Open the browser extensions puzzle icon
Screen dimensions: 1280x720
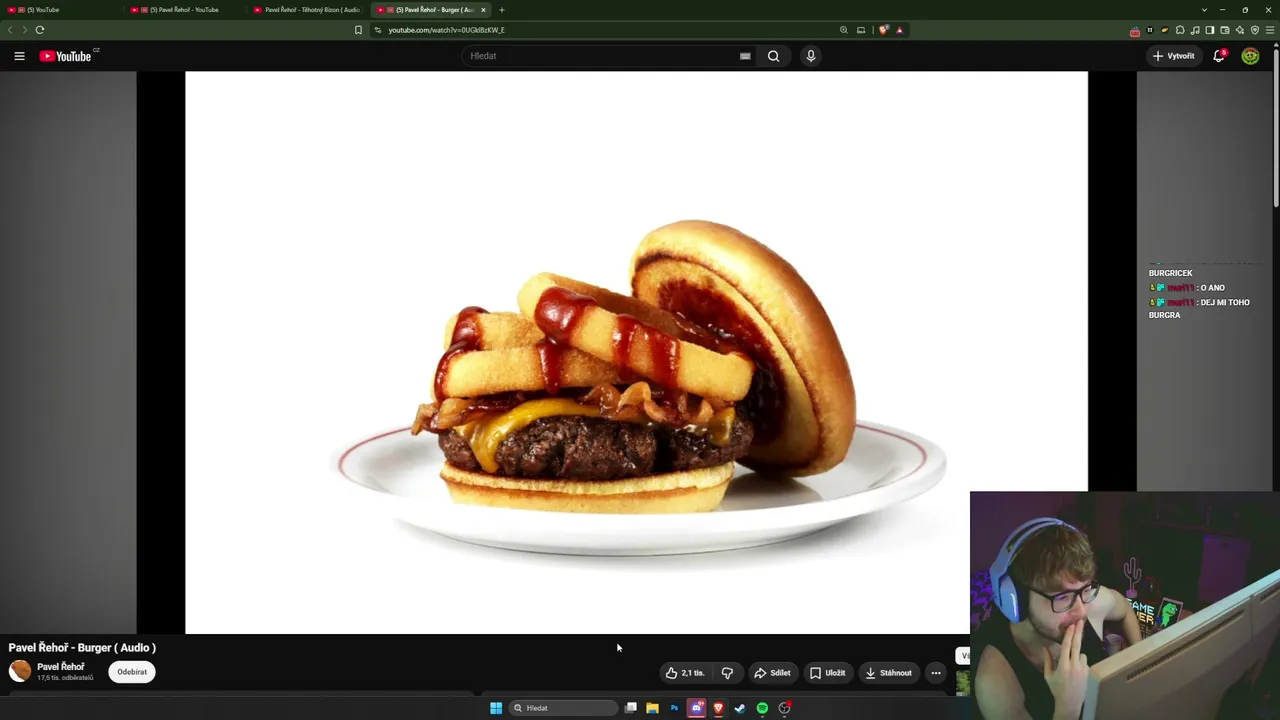coord(1180,30)
